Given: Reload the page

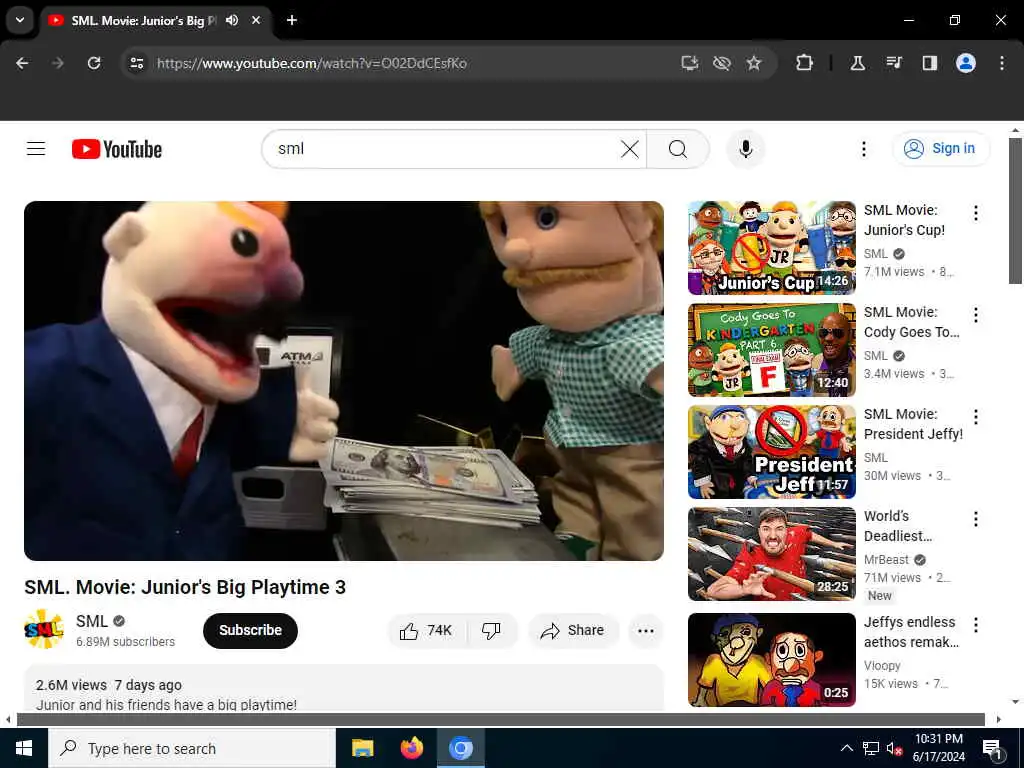Looking at the screenshot, I should [x=94, y=63].
